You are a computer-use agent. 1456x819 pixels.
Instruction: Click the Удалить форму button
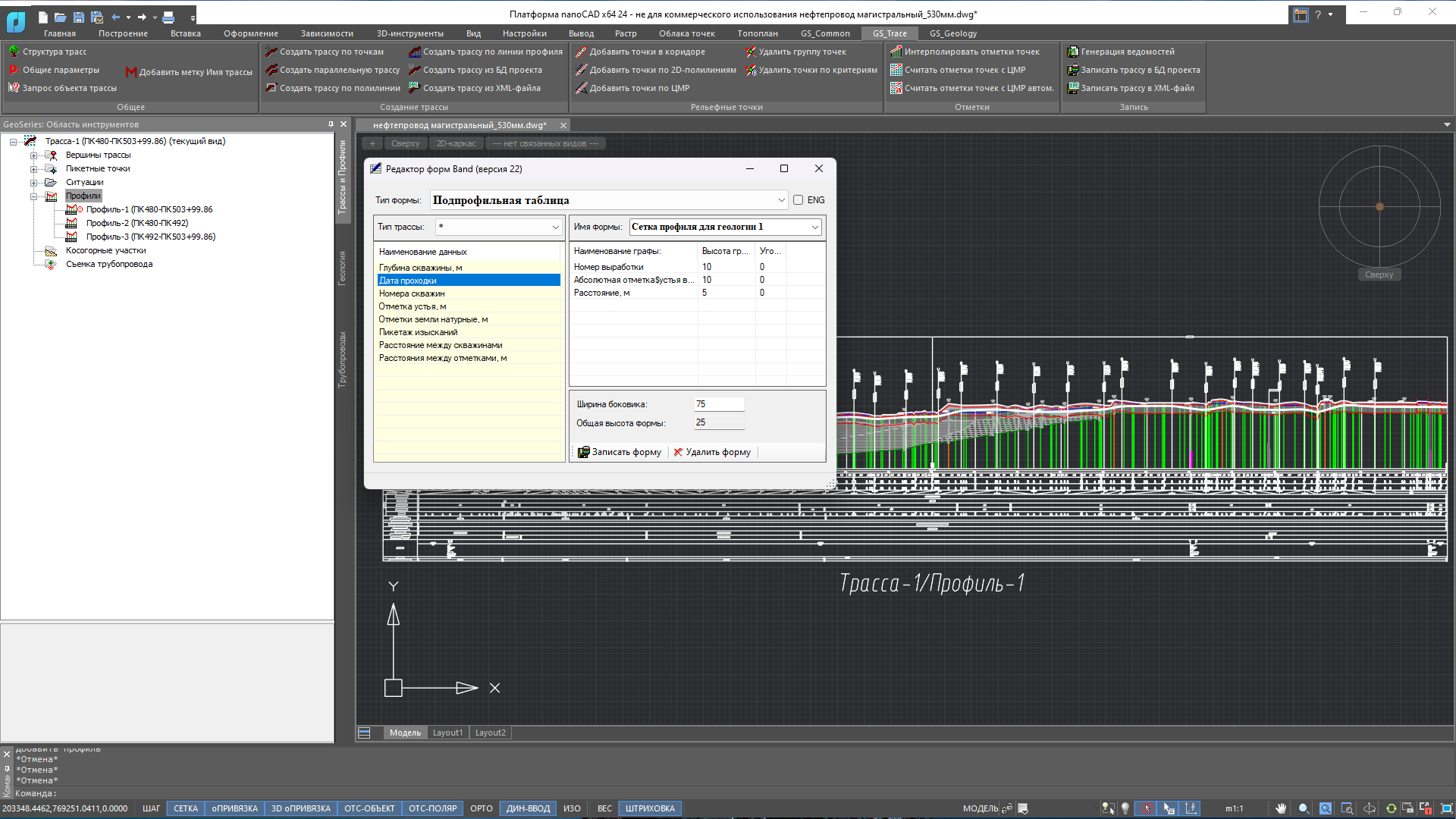tap(713, 452)
